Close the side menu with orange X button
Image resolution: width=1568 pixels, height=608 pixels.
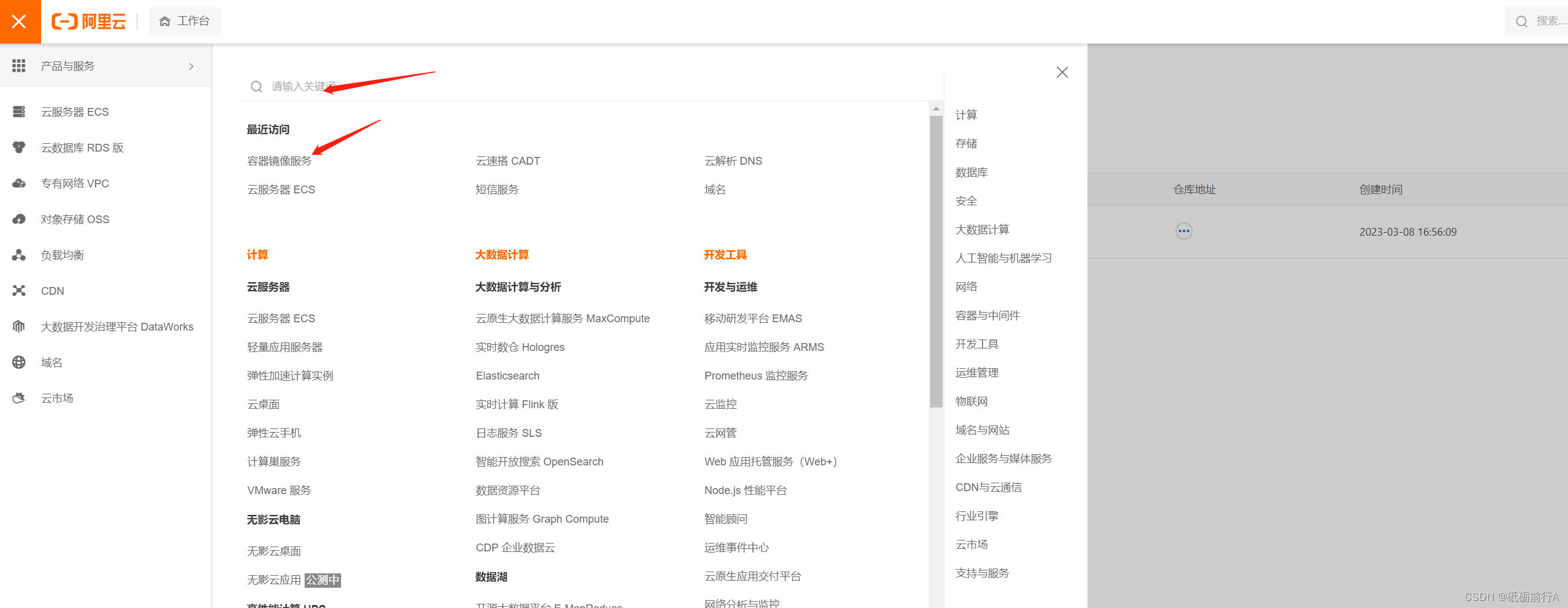20,21
